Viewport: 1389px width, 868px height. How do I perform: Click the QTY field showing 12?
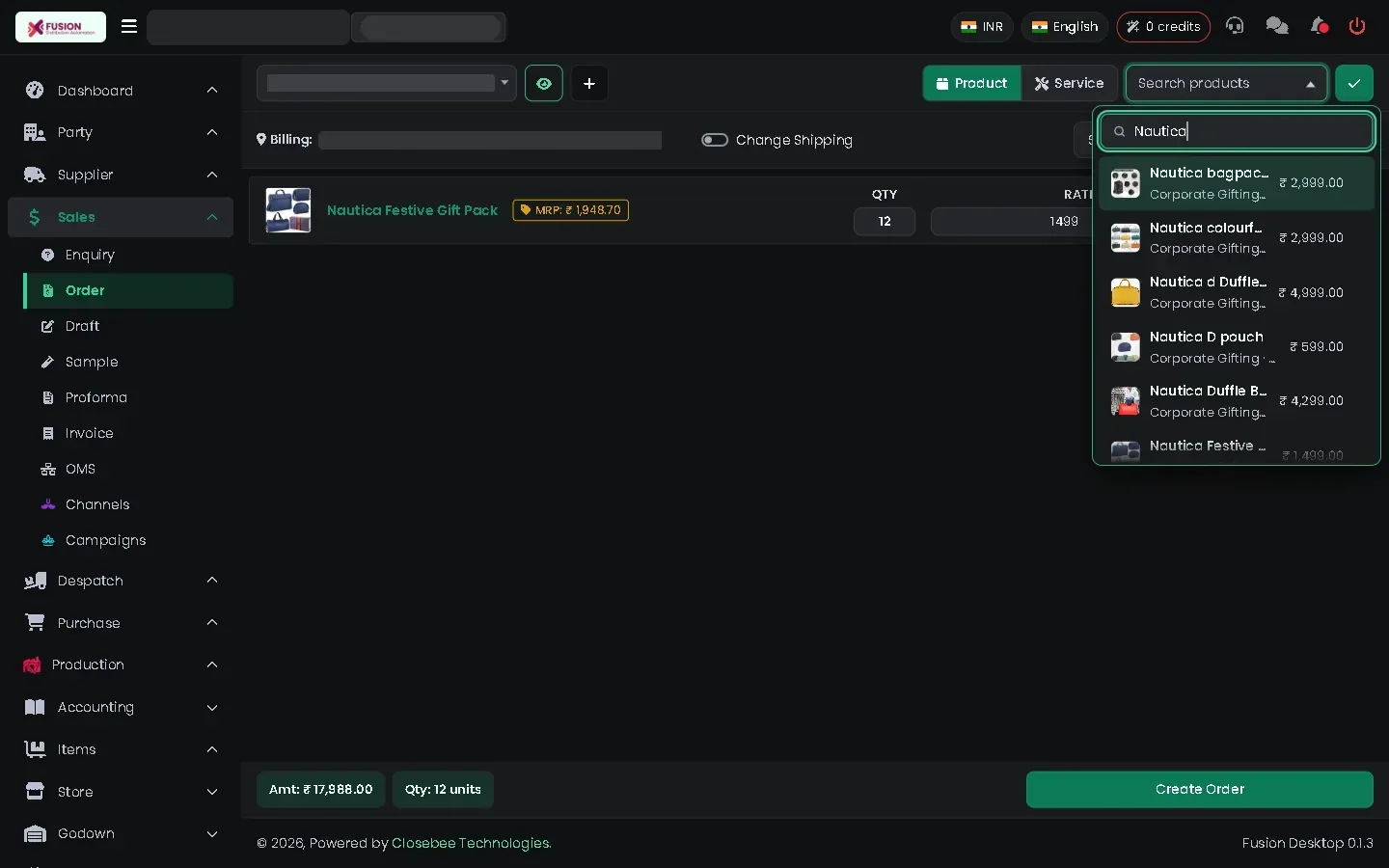pos(885,221)
